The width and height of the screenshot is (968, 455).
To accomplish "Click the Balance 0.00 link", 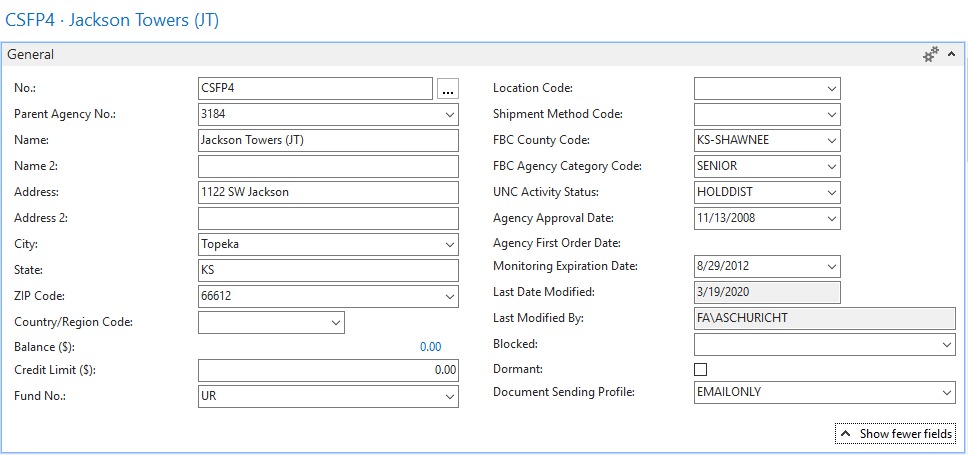I will pyautogui.click(x=430, y=347).
